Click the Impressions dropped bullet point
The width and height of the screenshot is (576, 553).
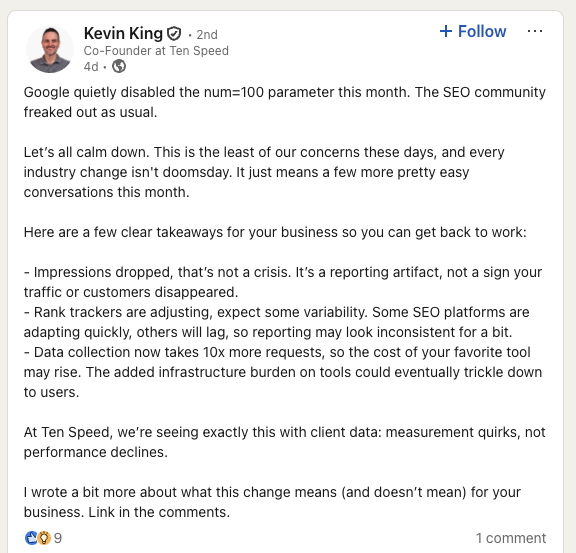coord(283,282)
